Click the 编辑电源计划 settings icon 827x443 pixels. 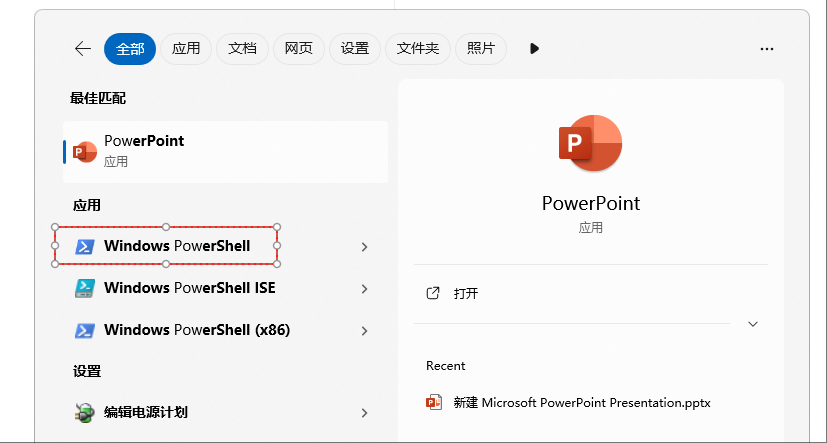(x=86, y=412)
